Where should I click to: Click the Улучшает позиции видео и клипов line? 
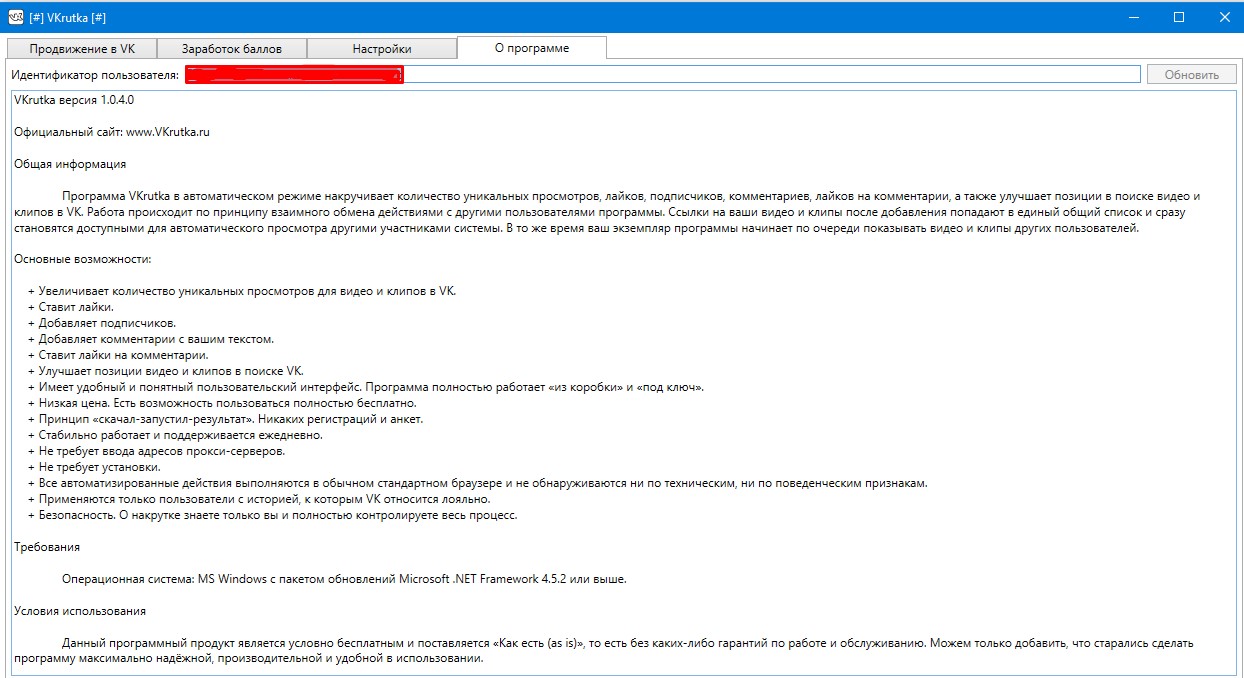coord(165,371)
